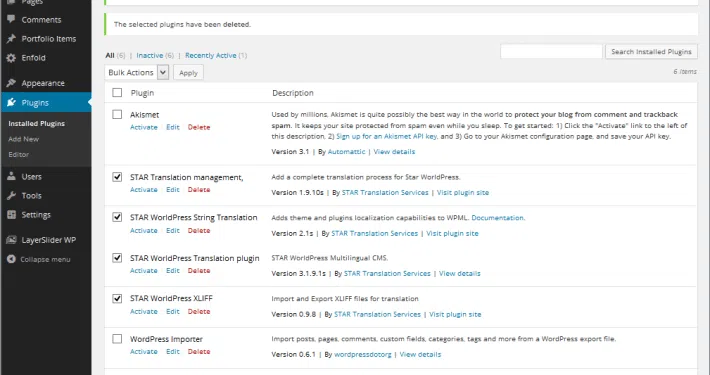The image size is (710, 375).
Task: View details for Akismet
Action: coord(394,152)
